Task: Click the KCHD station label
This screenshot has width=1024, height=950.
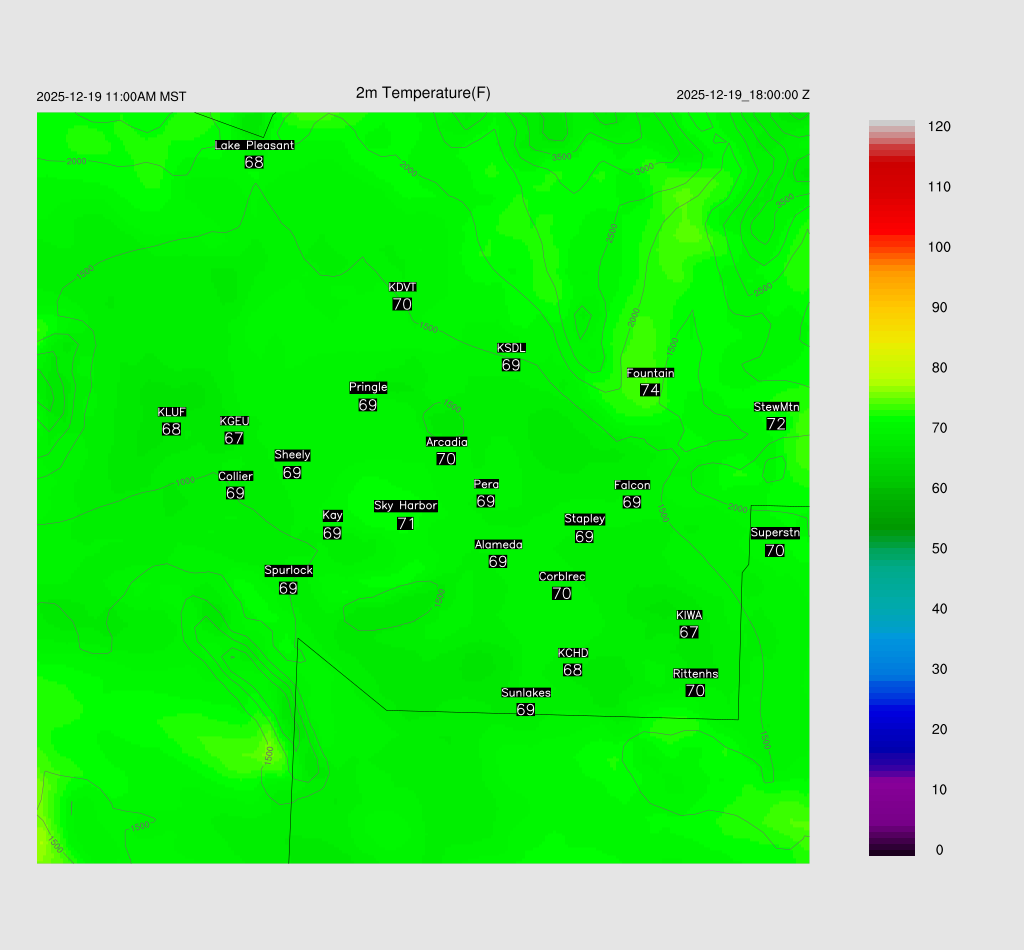Action: click(x=573, y=653)
